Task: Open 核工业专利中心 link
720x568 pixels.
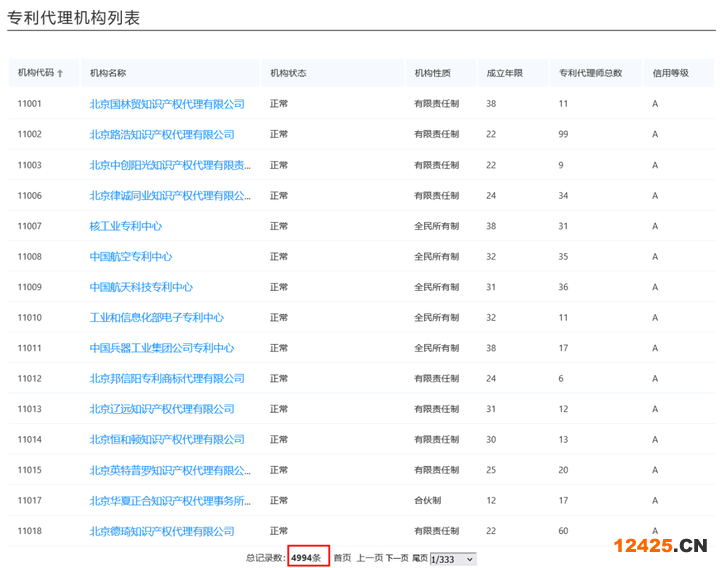Action: (x=126, y=226)
